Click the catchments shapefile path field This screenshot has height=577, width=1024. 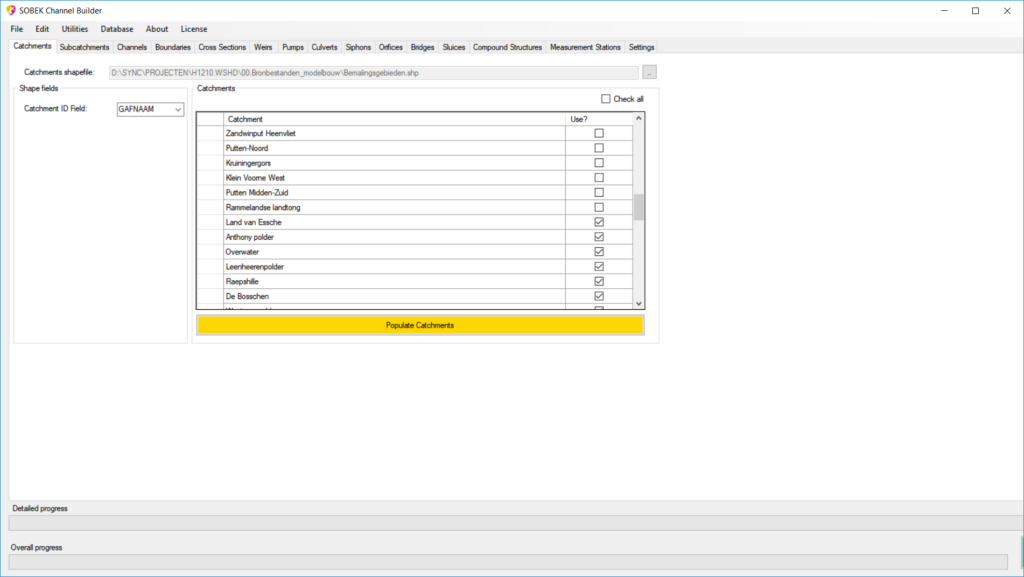(x=372, y=72)
